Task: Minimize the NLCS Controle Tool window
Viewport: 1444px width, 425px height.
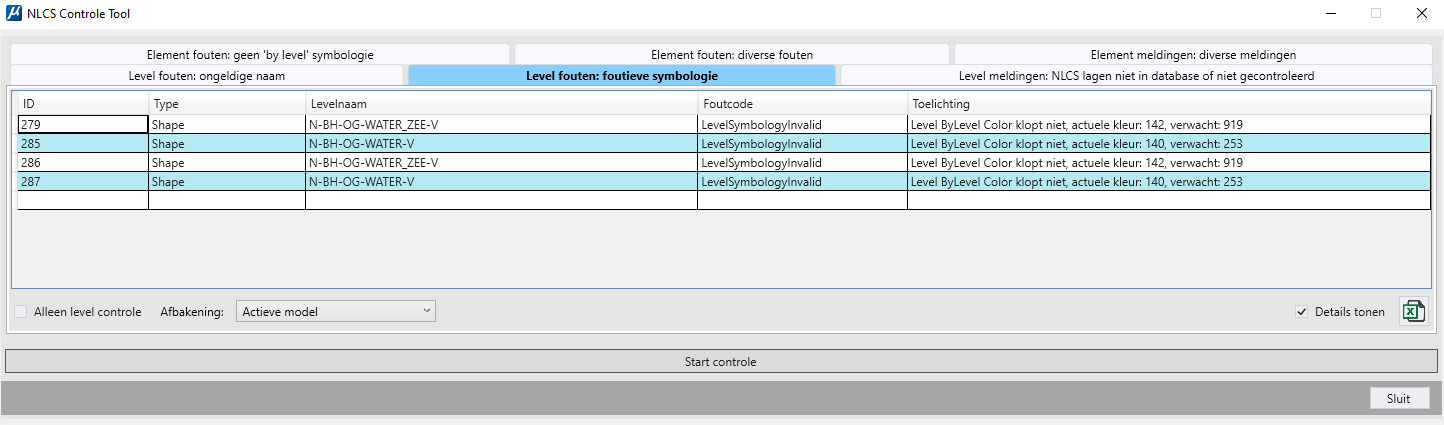Action: coord(1331,13)
